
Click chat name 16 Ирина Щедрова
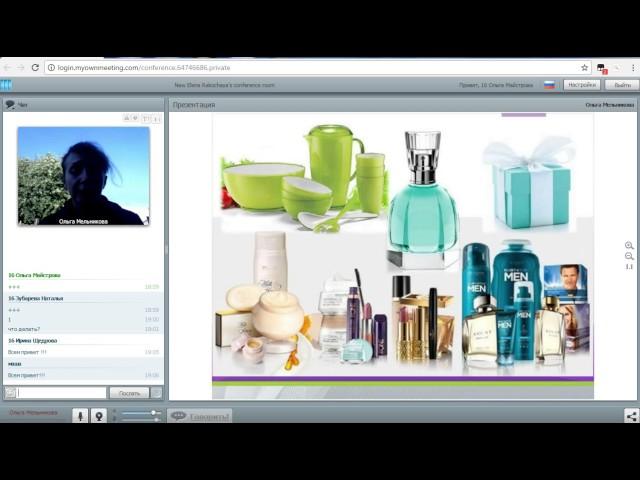click(33, 340)
